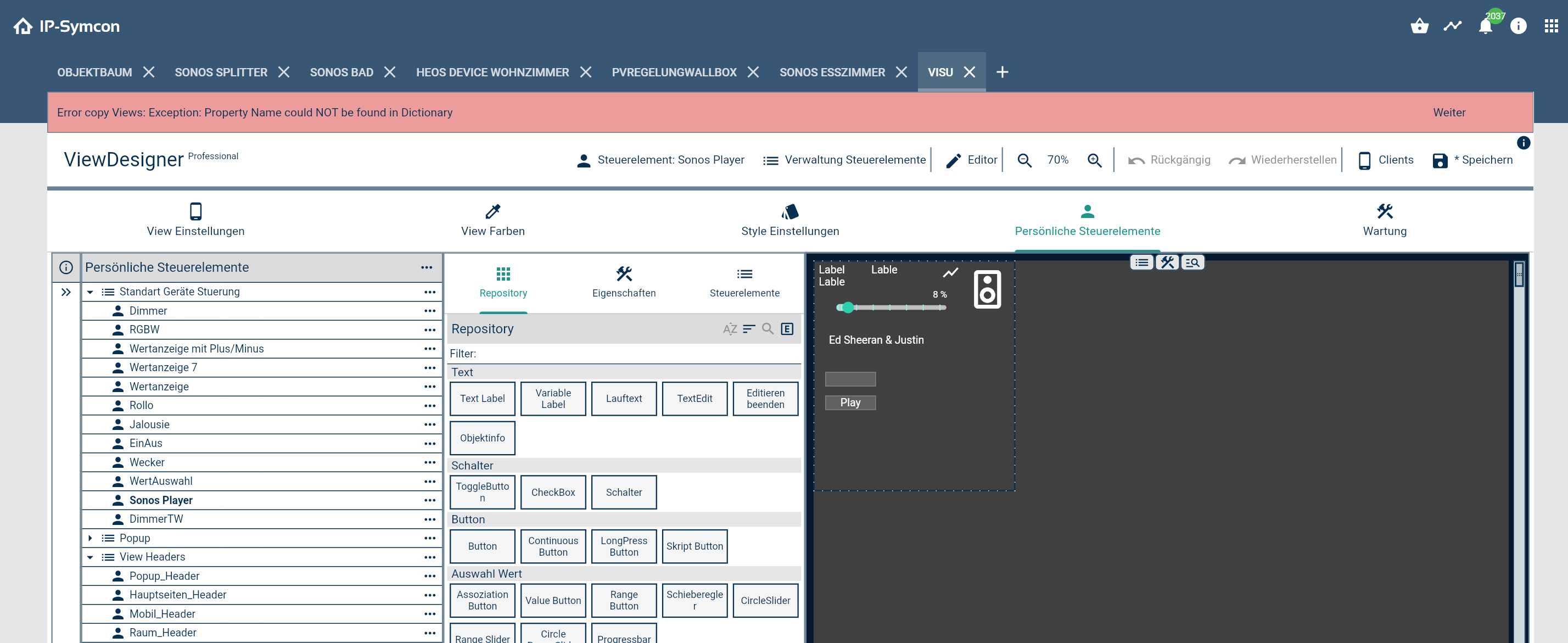Switch to HEOS DEVICE WOHNZIMMER tab
Image resolution: width=1568 pixels, height=643 pixels.
coord(492,72)
